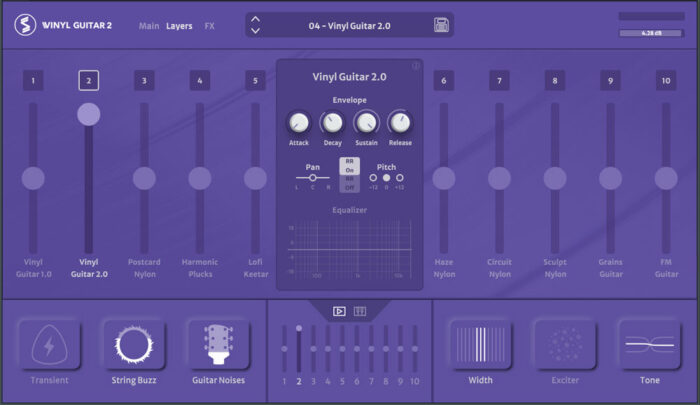Click mini fader 5 in the bottom mixer
Screen dimensions: 700x405
(342, 349)
